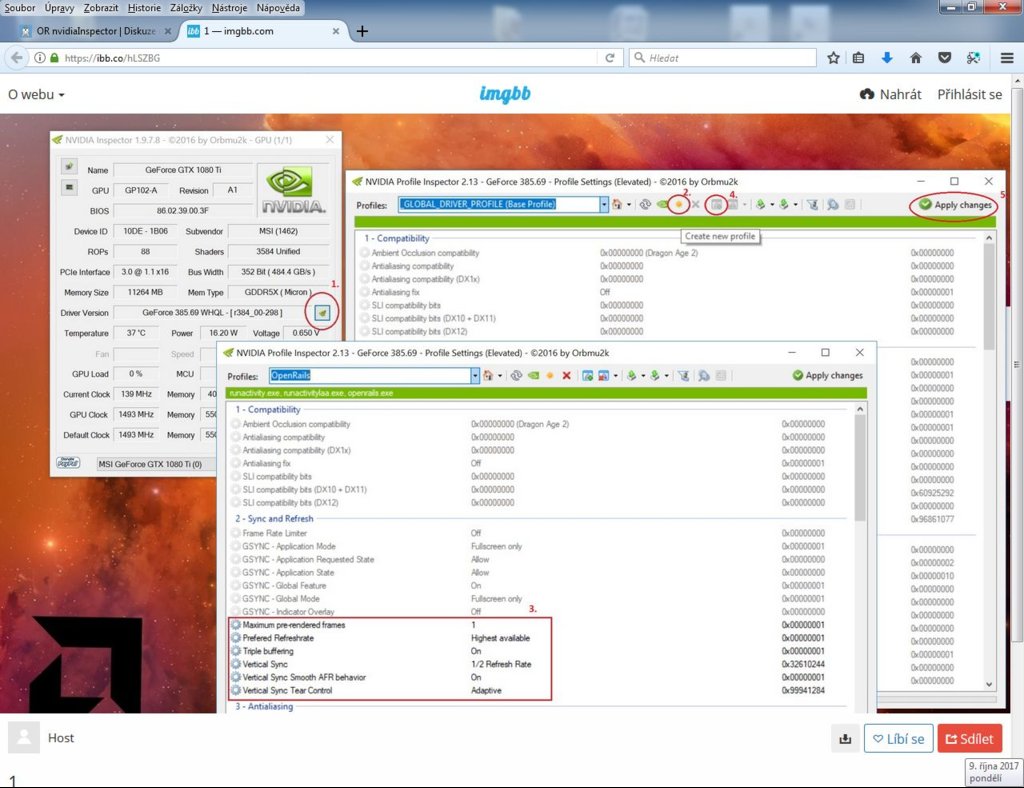Click add application icon in global profile window
This screenshot has height=788, width=1024.
(x=716, y=204)
